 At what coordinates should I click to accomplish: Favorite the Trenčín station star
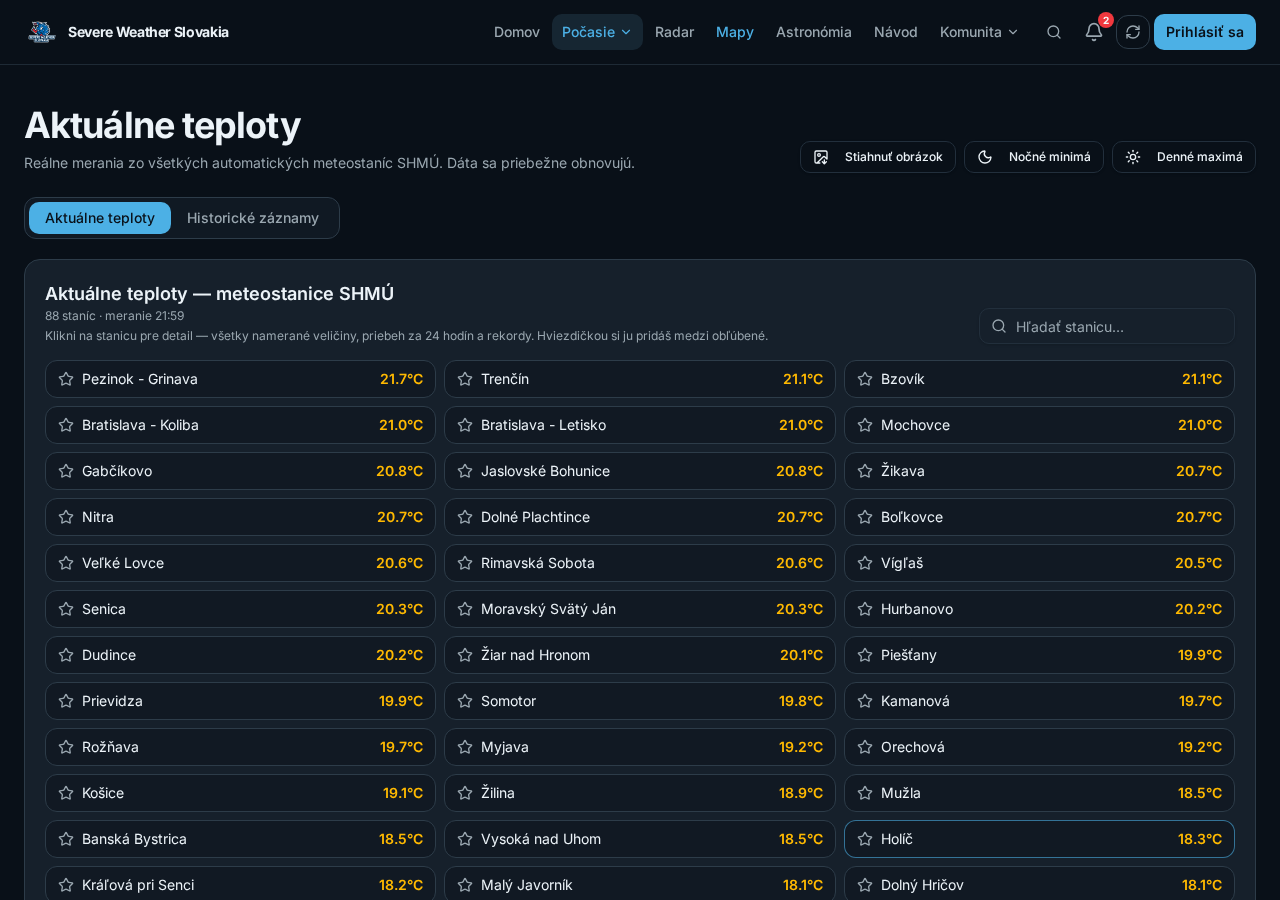tap(465, 379)
